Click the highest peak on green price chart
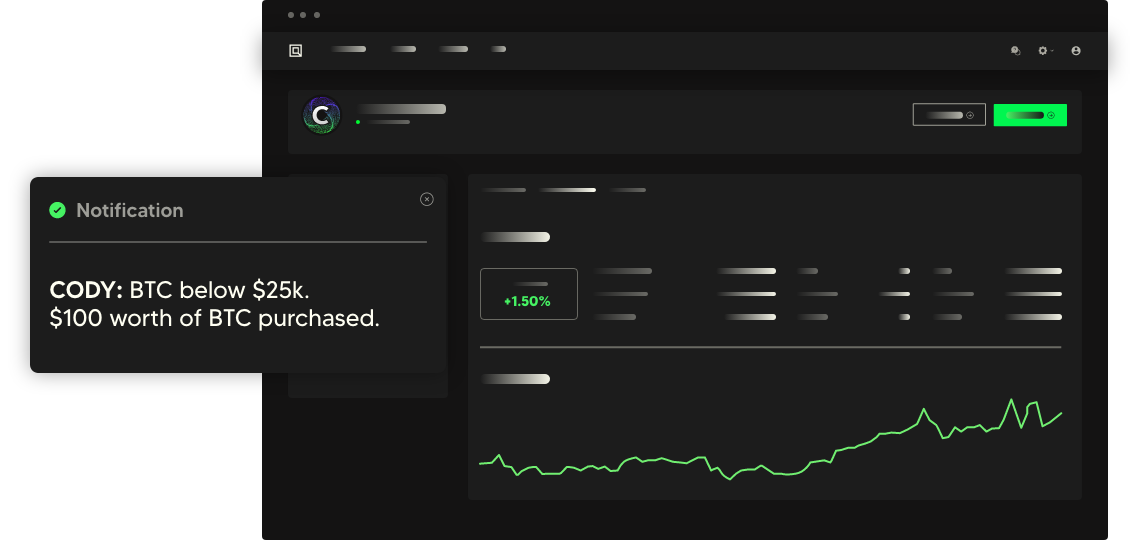This screenshot has height=540, width=1138. click(1013, 400)
